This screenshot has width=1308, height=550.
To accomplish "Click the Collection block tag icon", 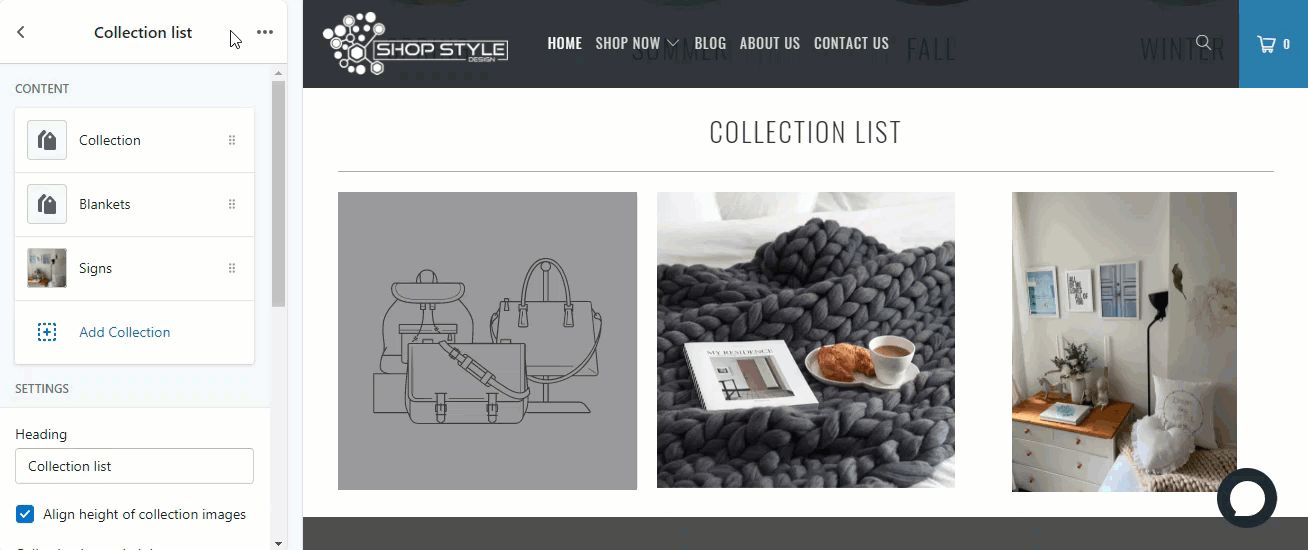I will tap(47, 140).
